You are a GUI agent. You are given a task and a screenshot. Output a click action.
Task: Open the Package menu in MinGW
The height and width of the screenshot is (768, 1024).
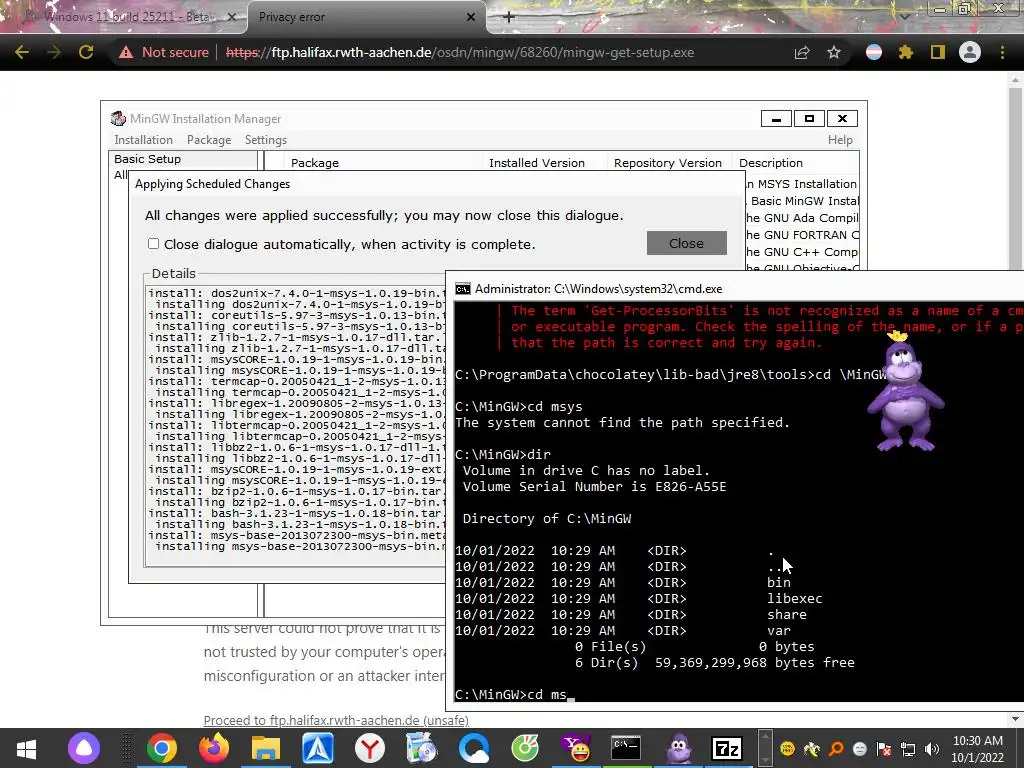(x=209, y=140)
